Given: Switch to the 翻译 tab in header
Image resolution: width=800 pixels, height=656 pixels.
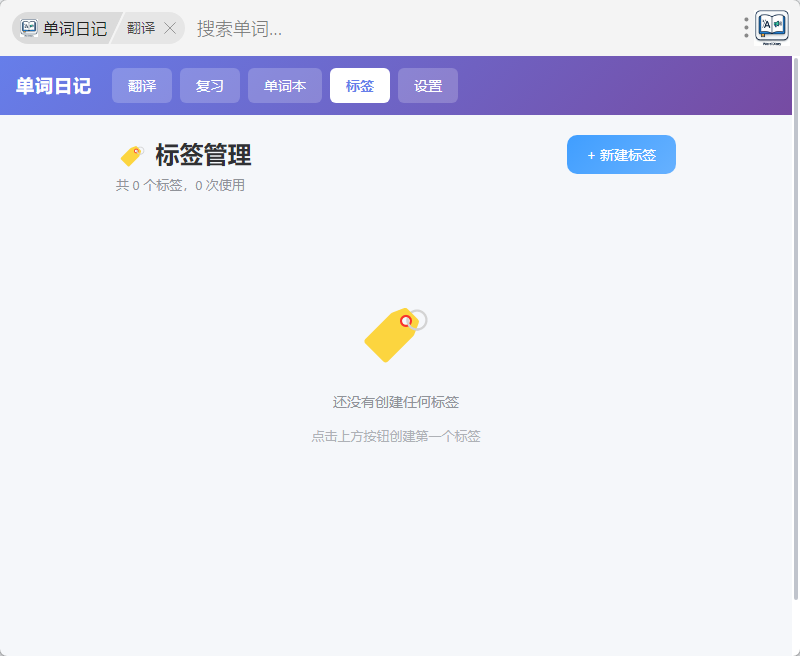Looking at the screenshot, I should (142, 86).
